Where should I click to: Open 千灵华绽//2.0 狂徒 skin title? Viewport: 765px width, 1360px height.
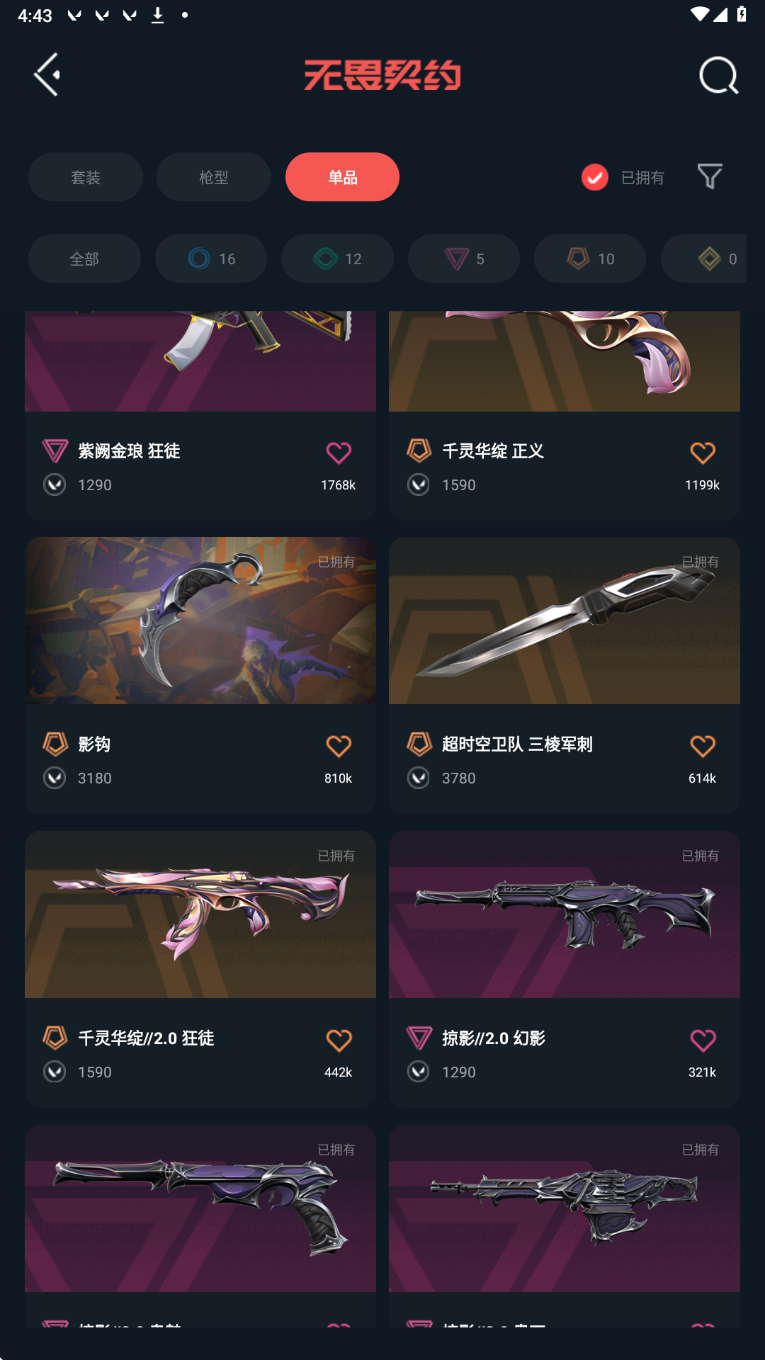[x=146, y=1038]
